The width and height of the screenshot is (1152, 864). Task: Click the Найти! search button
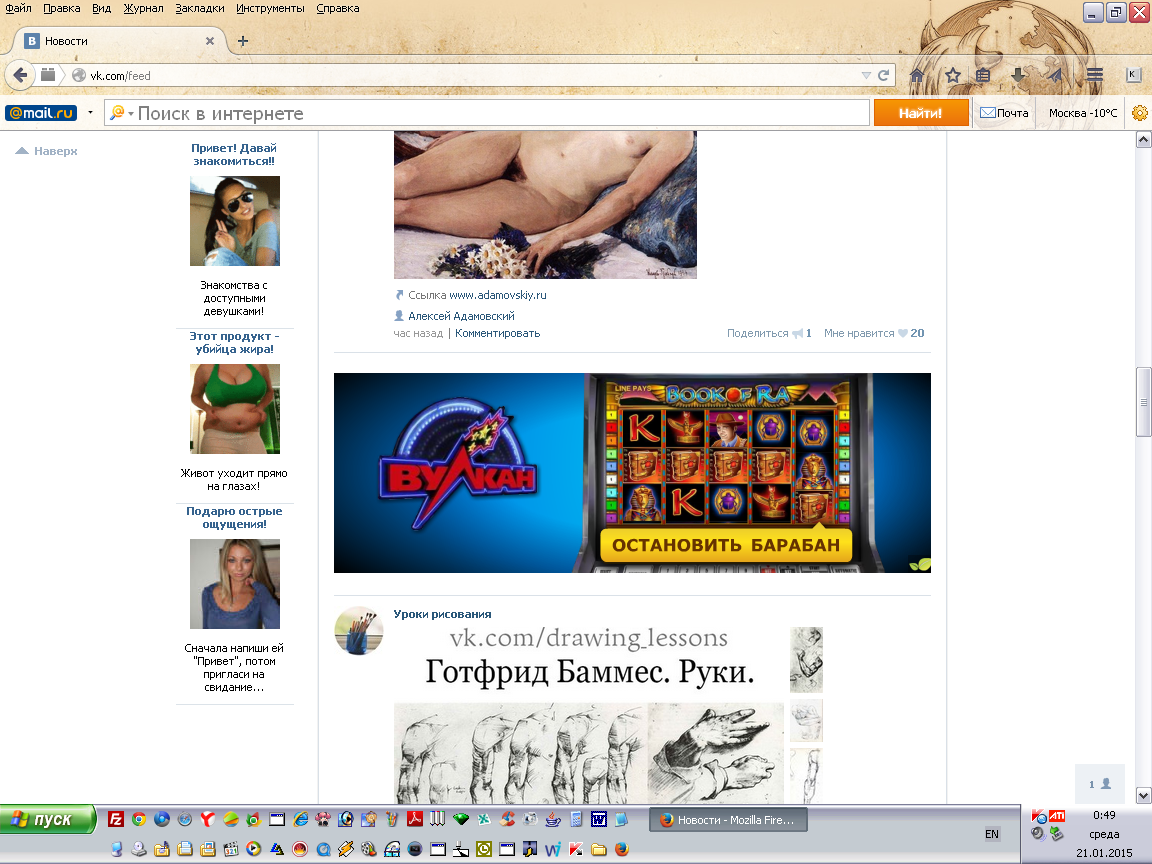click(921, 113)
